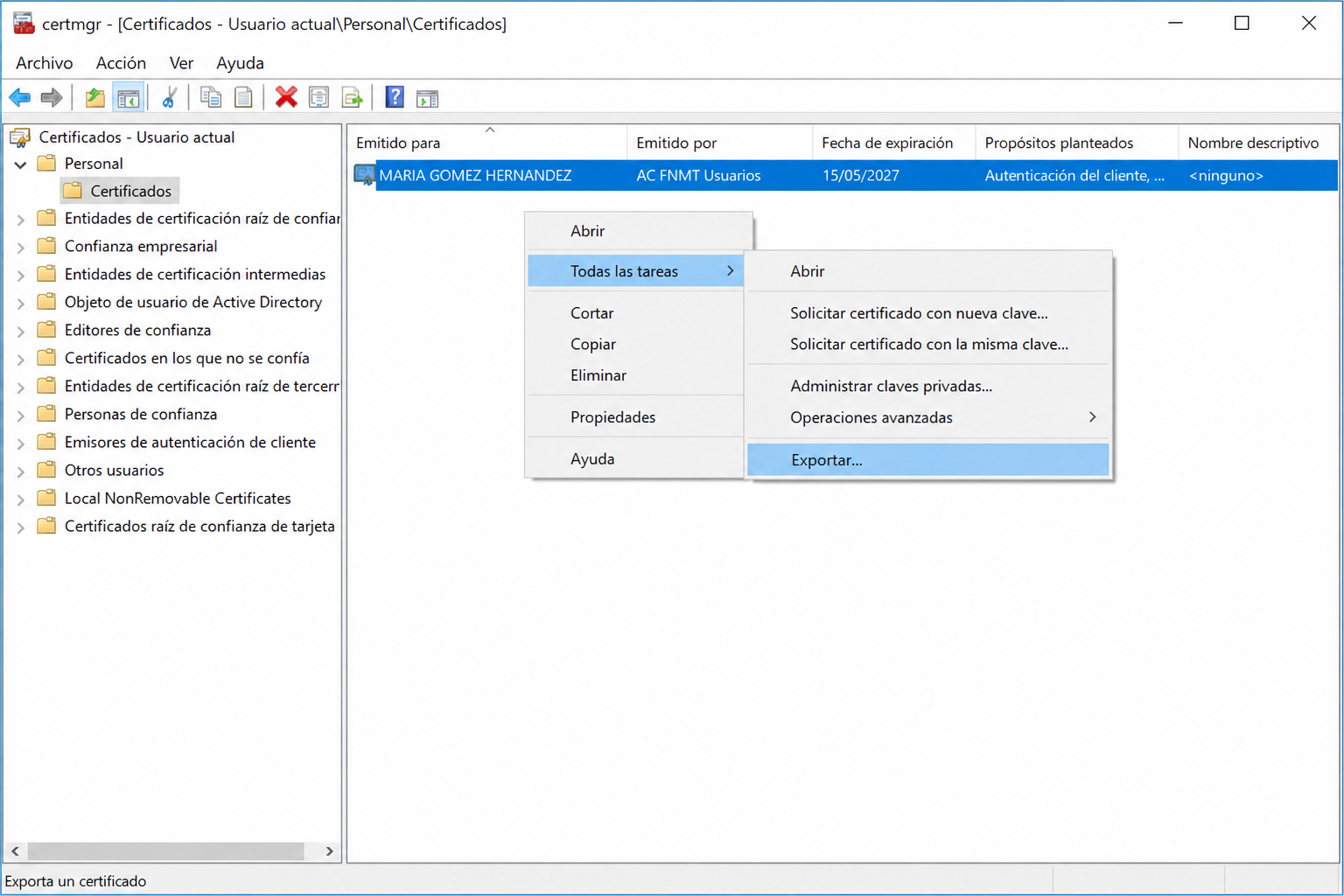Choose Cortar in context menu
Image resolution: width=1344 pixels, height=896 pixels.
[x=636, y=313]
